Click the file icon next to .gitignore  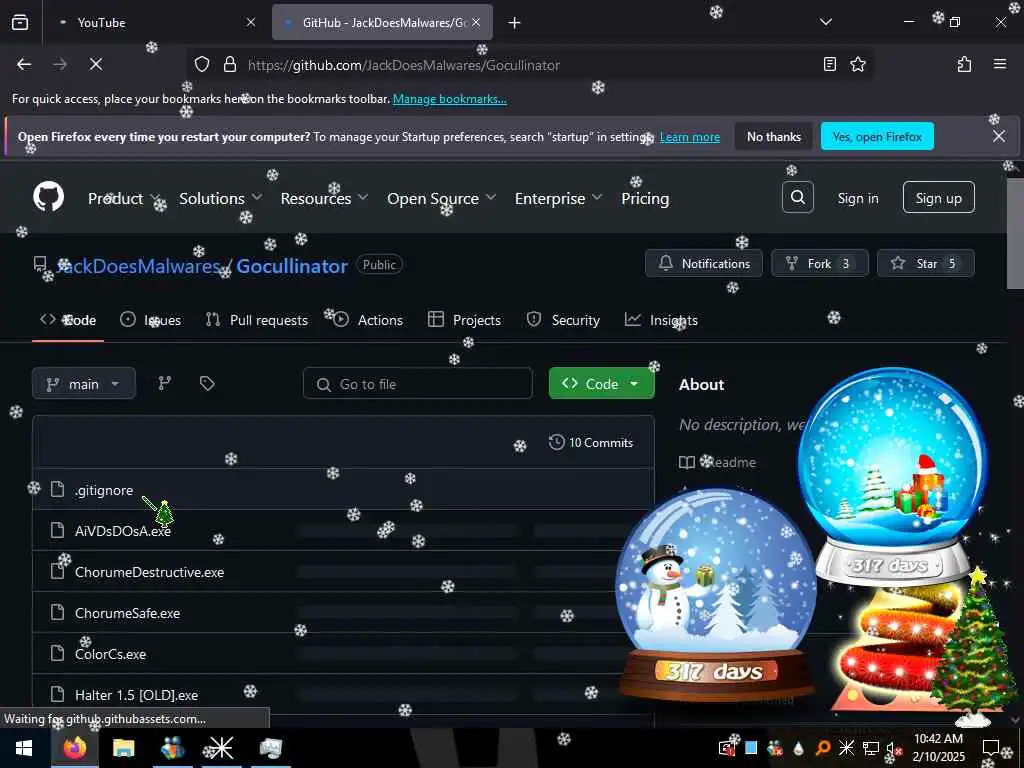pos(57,489)
